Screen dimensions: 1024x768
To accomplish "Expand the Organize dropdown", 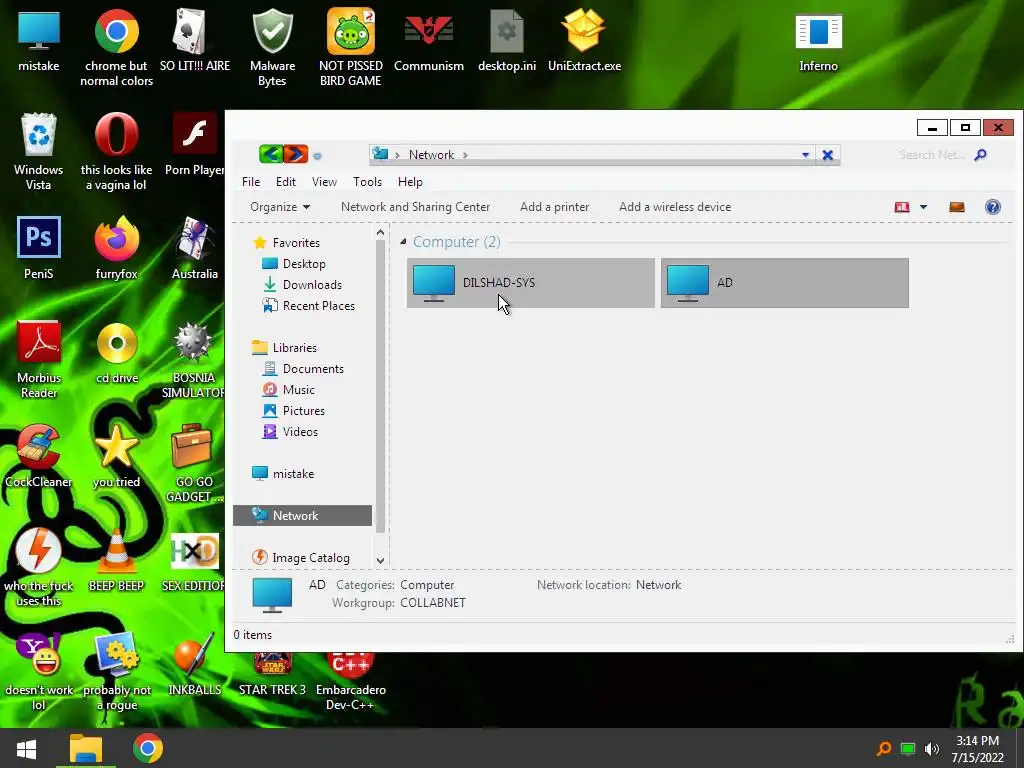I will click(x=280, y=207).
